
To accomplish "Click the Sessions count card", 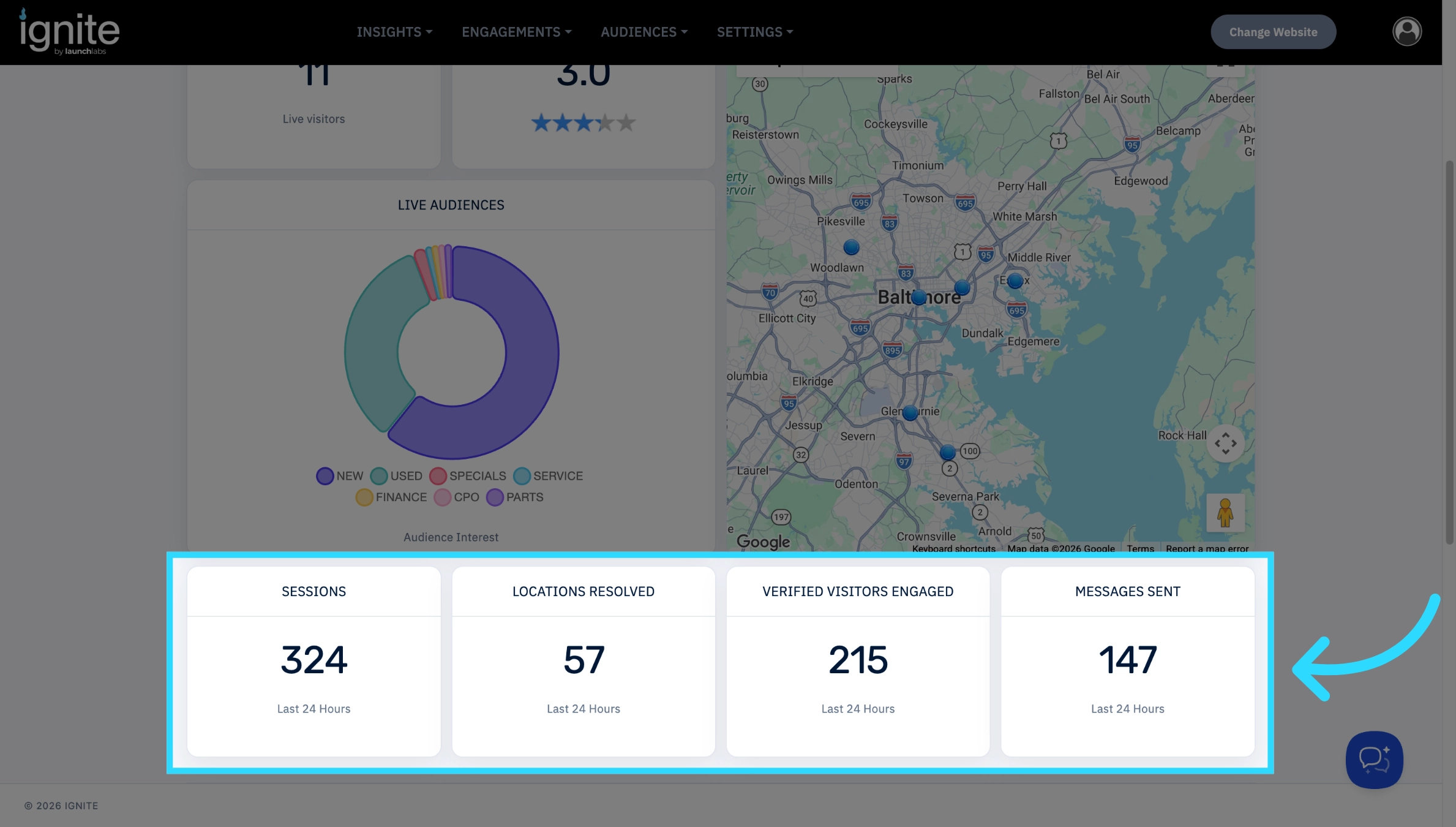I will (313, 661).
